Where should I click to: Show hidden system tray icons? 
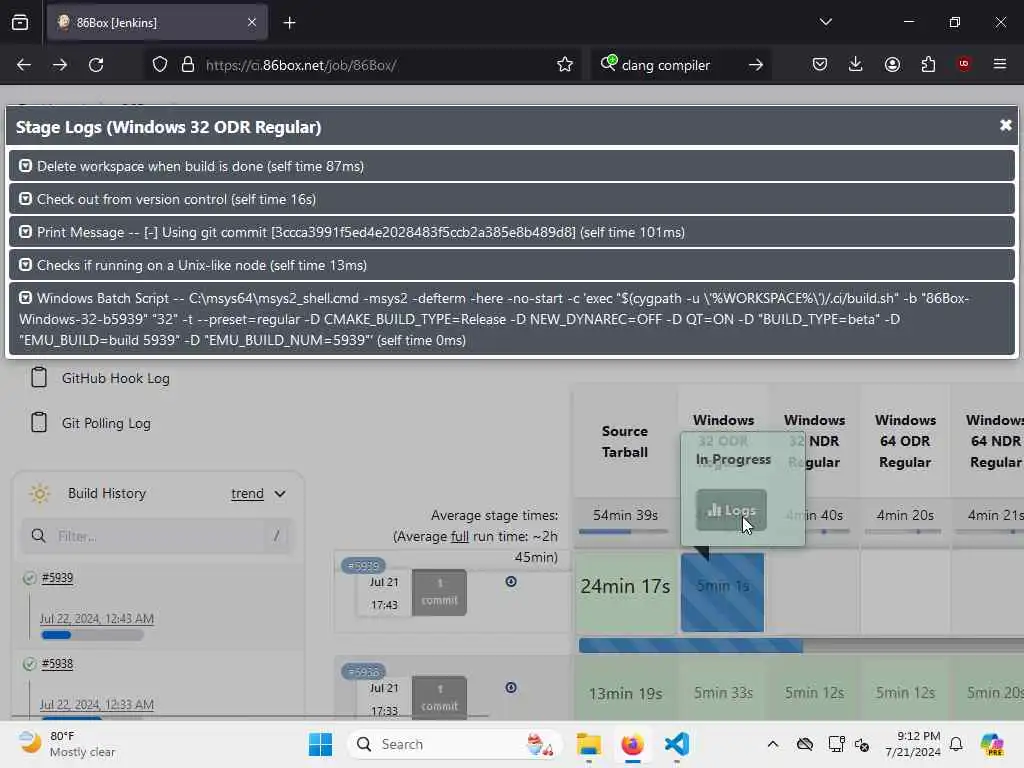pyautogui.click(x=773, y=744)
